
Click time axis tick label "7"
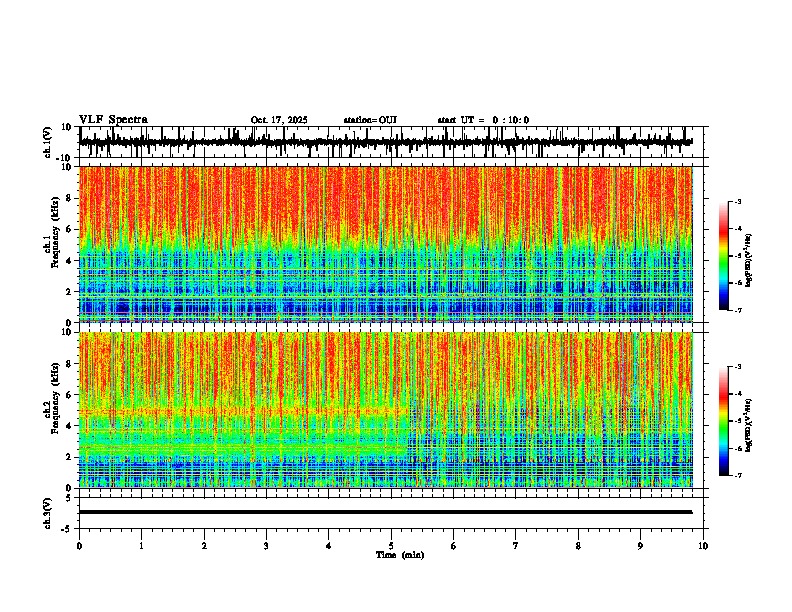coord(516,546)
